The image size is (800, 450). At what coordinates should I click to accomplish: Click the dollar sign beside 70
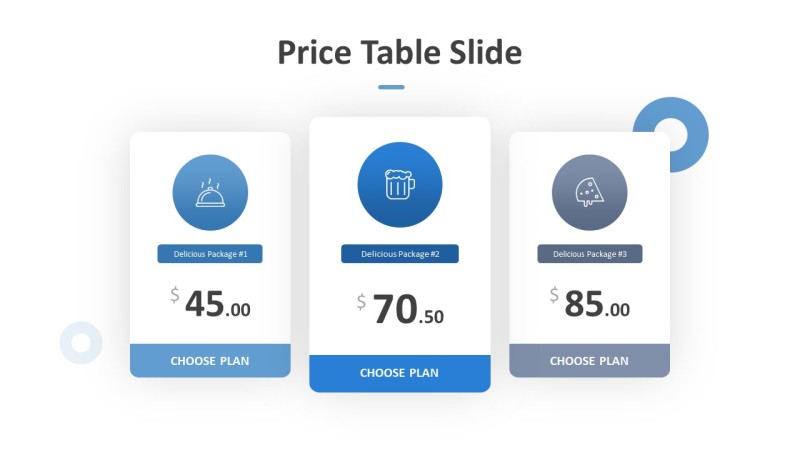362,301
